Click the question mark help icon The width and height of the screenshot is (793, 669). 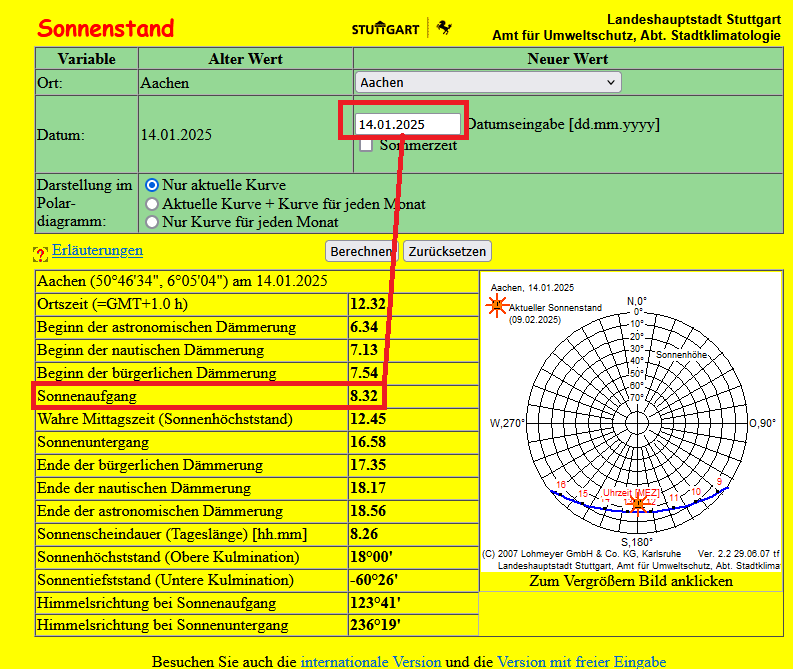click(x=41, y=254)
